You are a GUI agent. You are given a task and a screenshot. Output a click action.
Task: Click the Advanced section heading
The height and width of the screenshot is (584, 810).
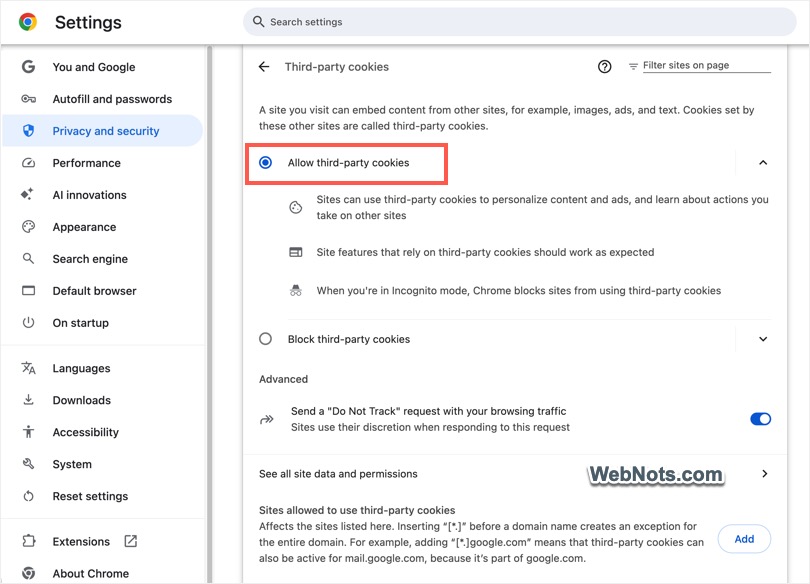click(284, 379)
